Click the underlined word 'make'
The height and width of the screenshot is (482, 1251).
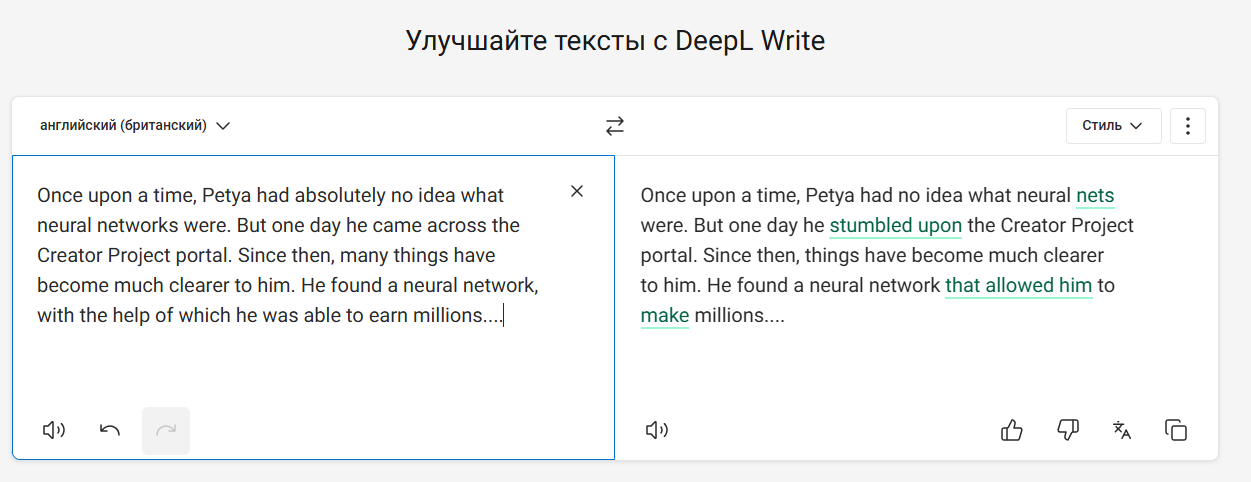pos(665,316)
